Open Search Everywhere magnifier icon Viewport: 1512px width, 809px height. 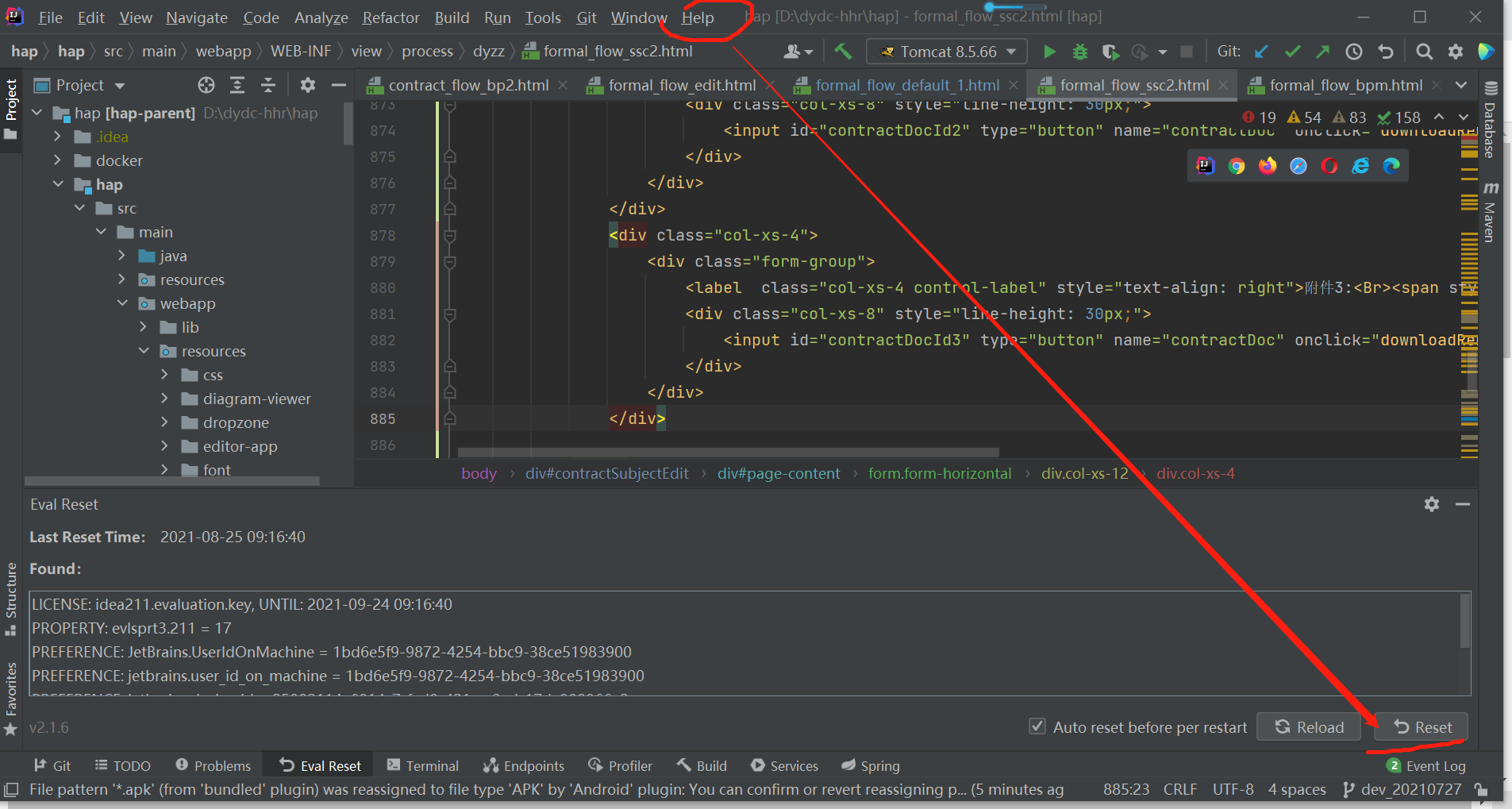pyautogui.click(x=1425, y=52)
